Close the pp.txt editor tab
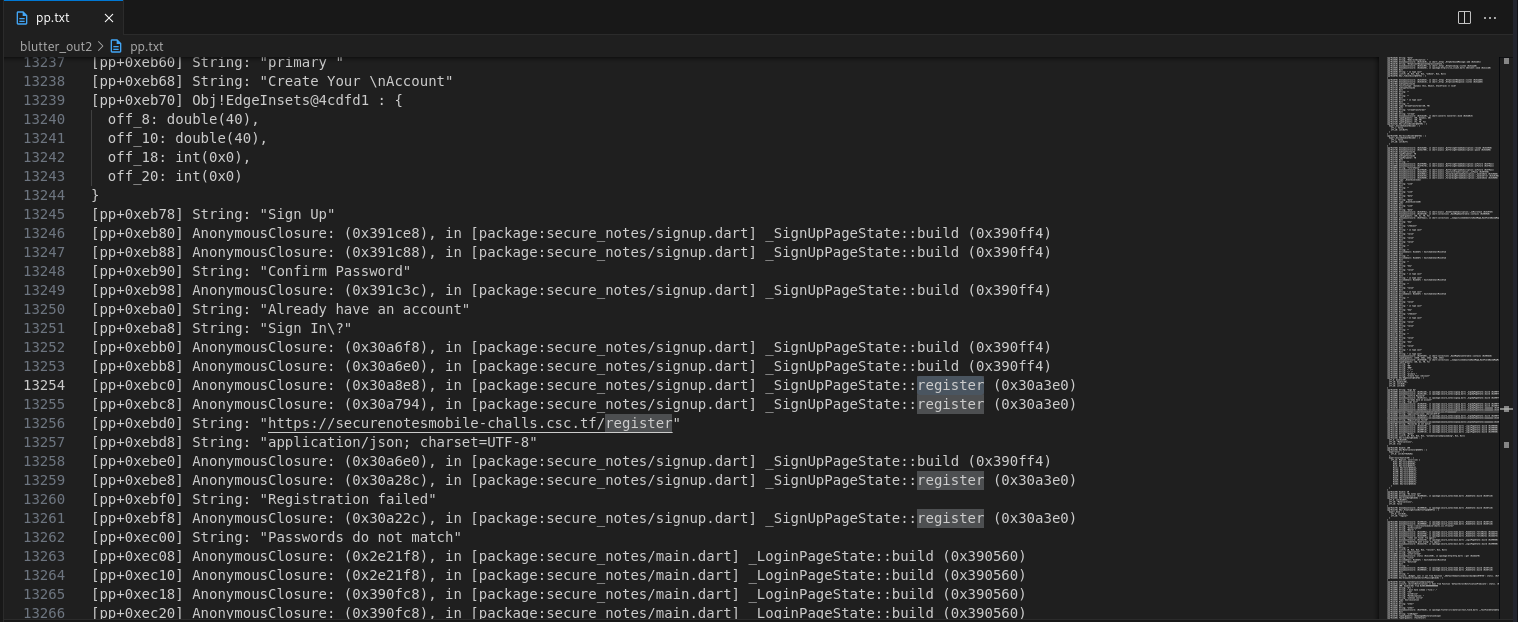Screen dimensions: 1518x622 (109, 18)
